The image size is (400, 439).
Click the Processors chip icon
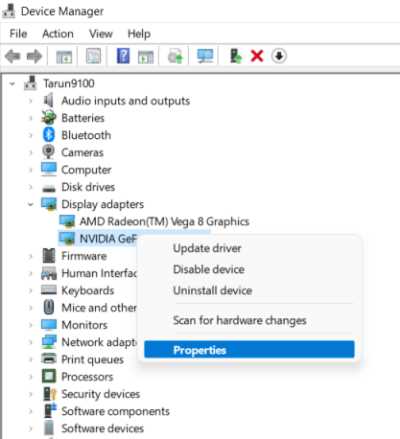(x=49, y=376)
